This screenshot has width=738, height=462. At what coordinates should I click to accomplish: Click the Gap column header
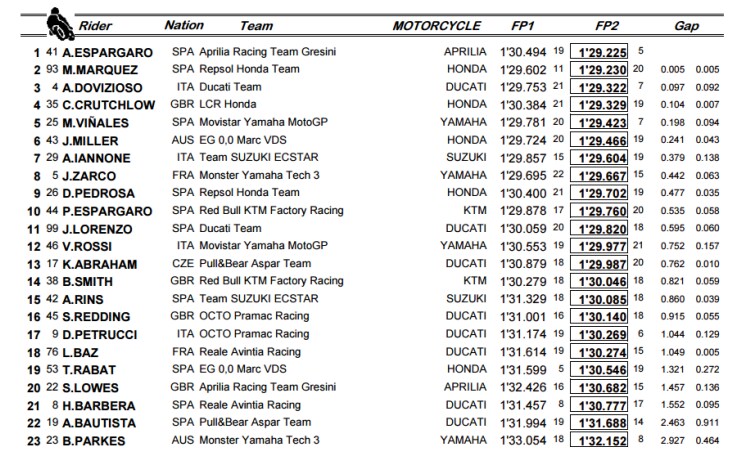[686, 25]
